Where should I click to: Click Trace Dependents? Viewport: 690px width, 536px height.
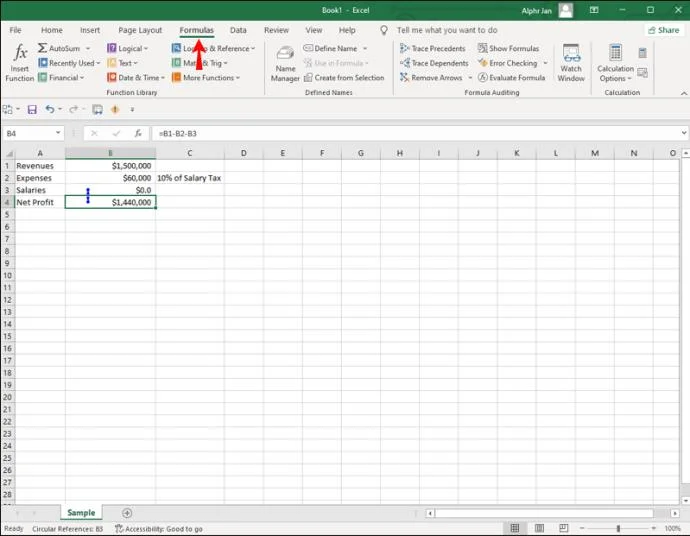coord(434,63)
